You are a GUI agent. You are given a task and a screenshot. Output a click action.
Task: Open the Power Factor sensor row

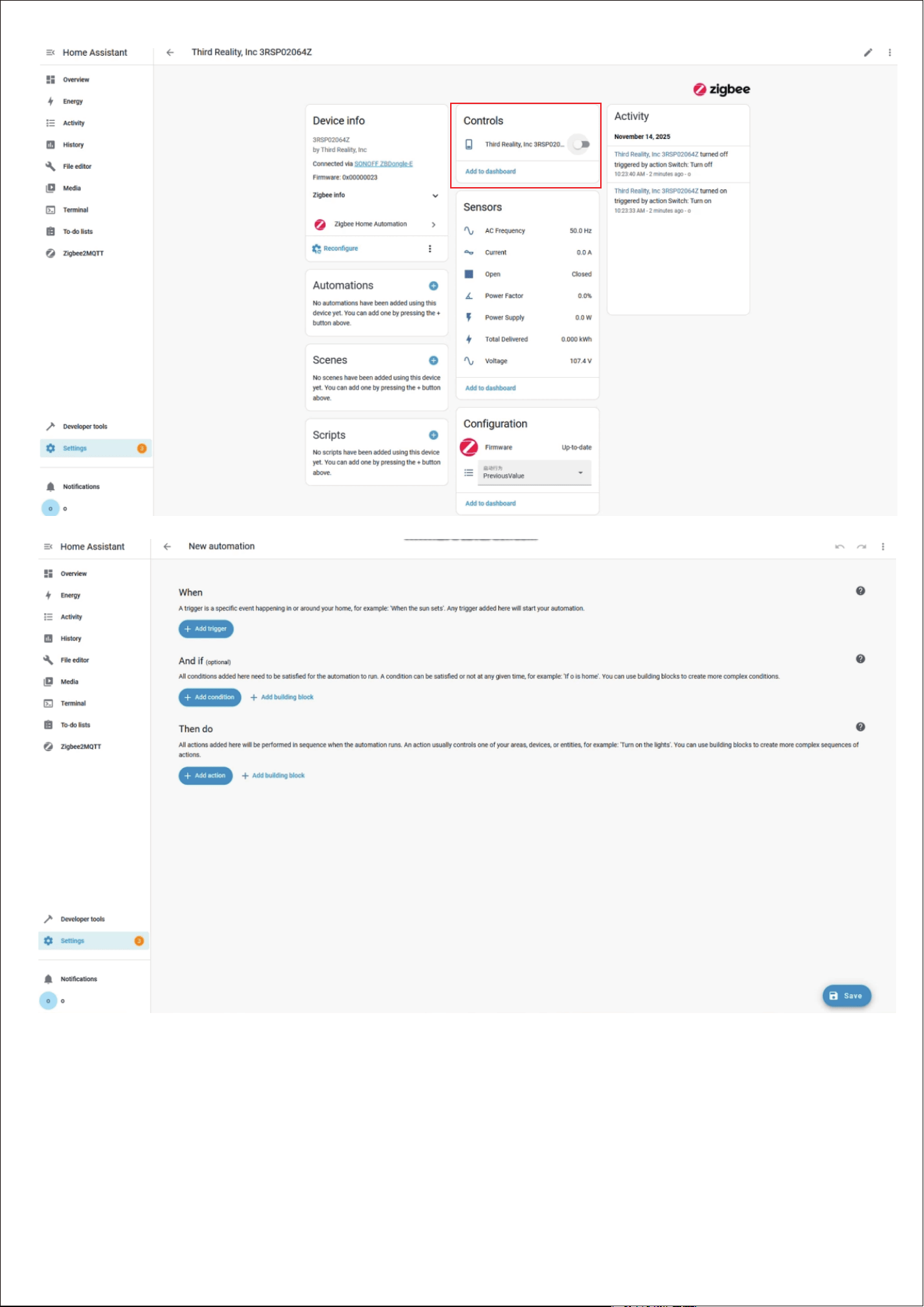click(x=528, y=296)
